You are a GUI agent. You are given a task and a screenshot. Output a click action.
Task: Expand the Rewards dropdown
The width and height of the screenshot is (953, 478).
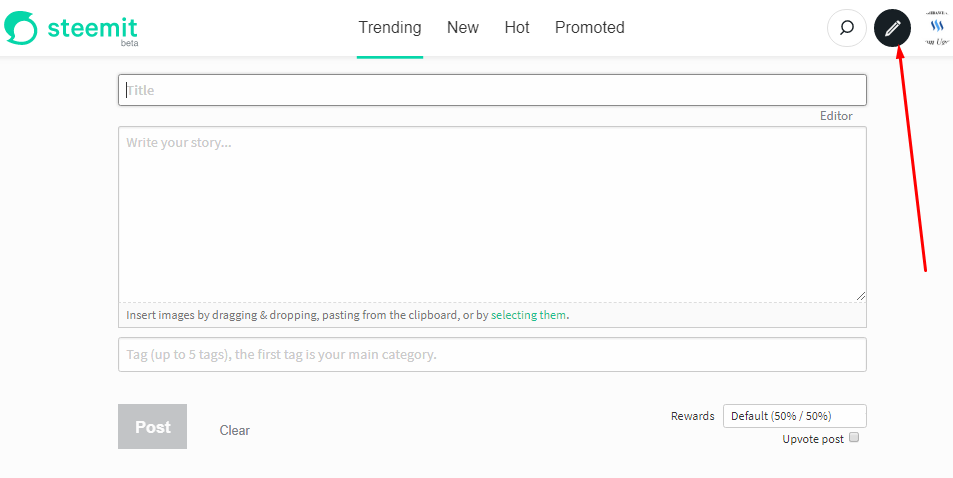pos(794,416)
